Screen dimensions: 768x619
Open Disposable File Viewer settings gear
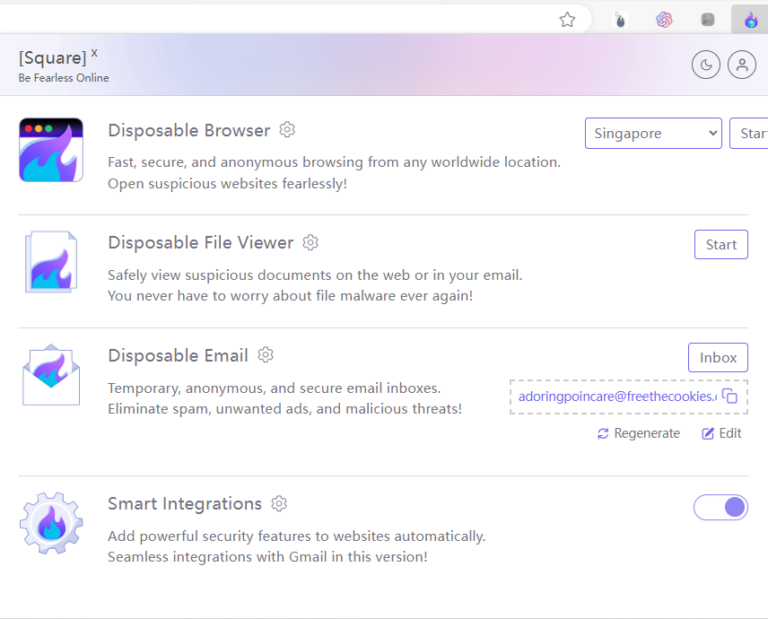[x=310, y=242]
